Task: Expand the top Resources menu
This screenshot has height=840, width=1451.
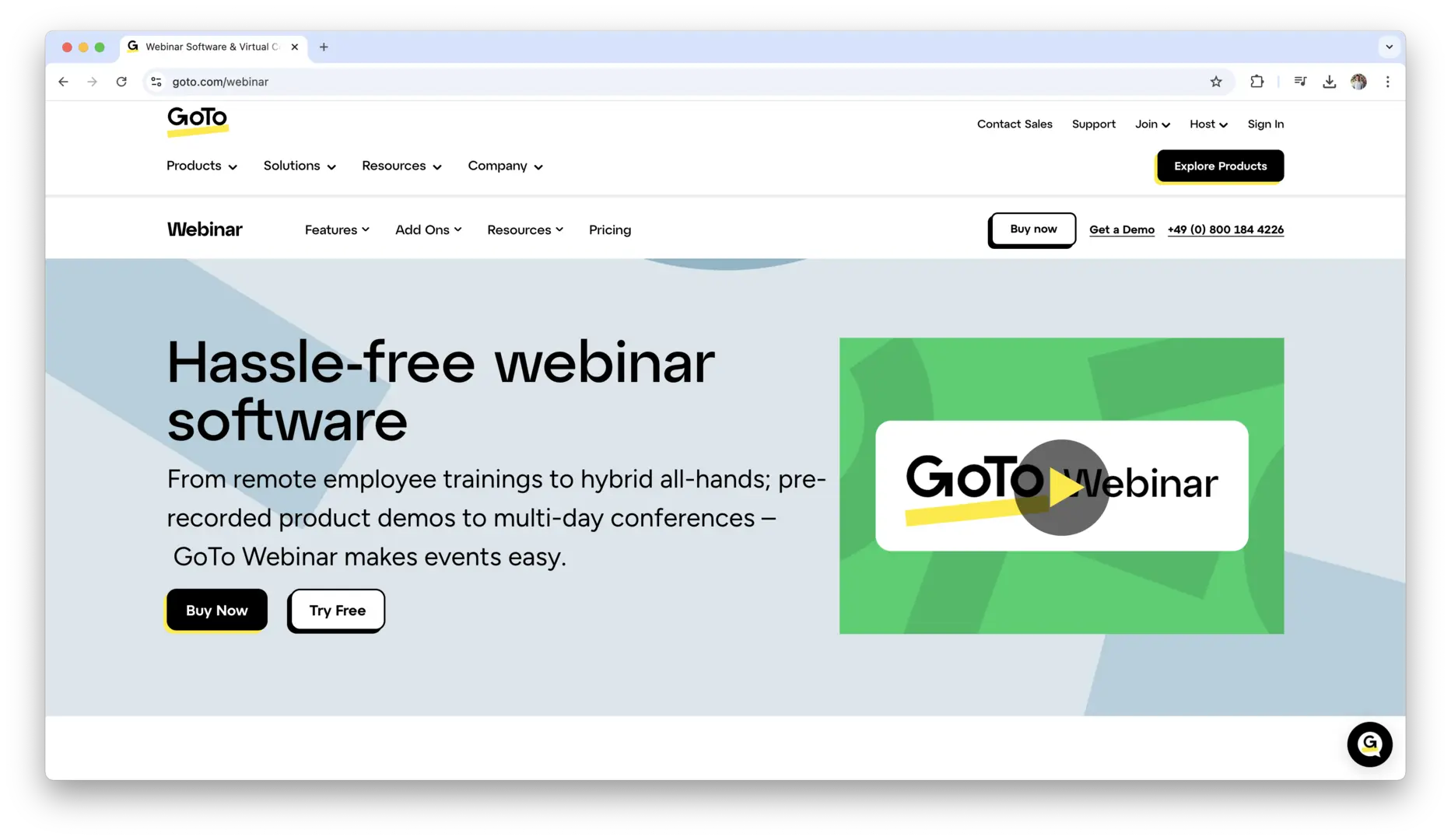Action: pos(401,166)
